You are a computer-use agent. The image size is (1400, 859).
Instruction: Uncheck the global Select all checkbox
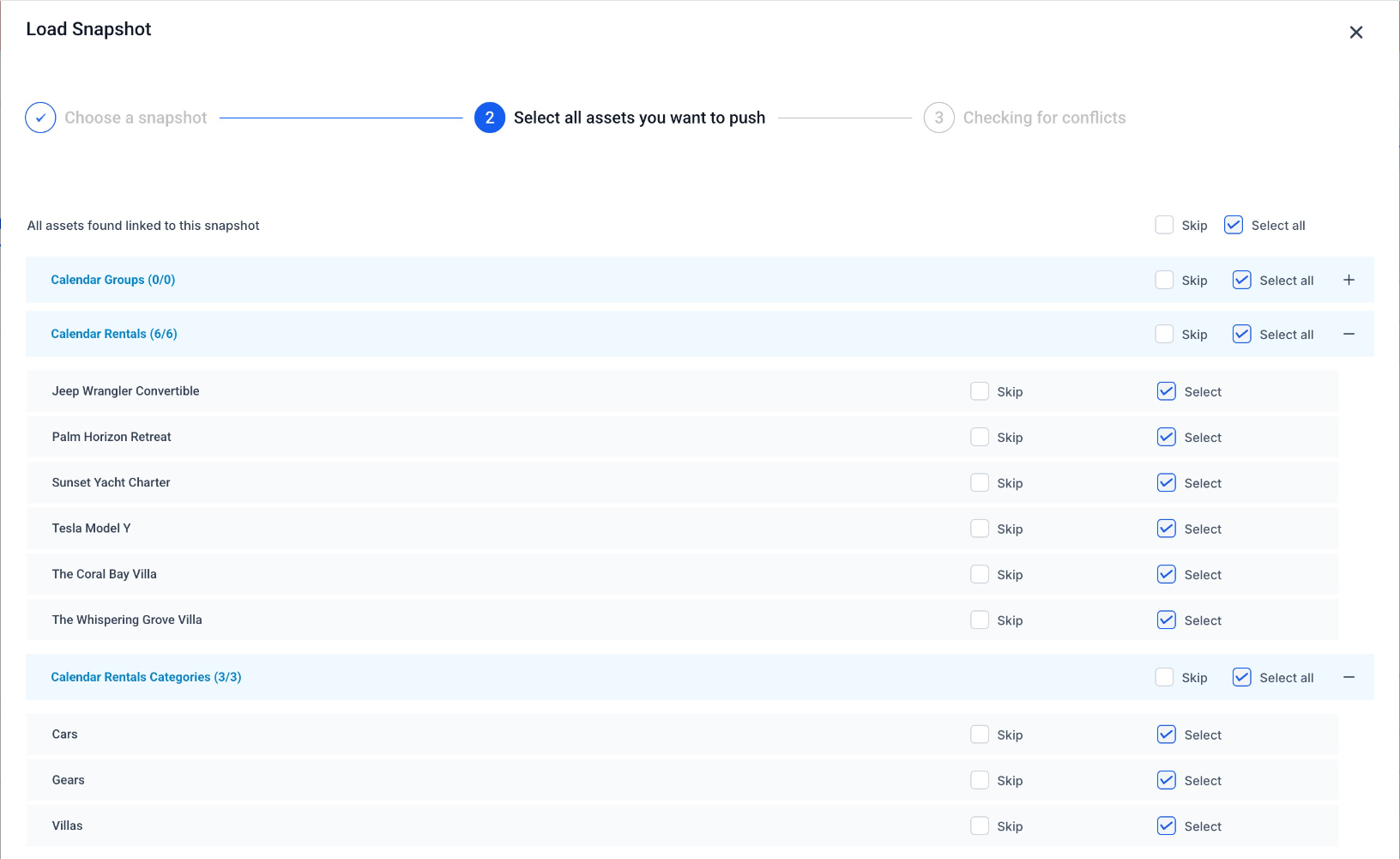(x=1234, y=225)
